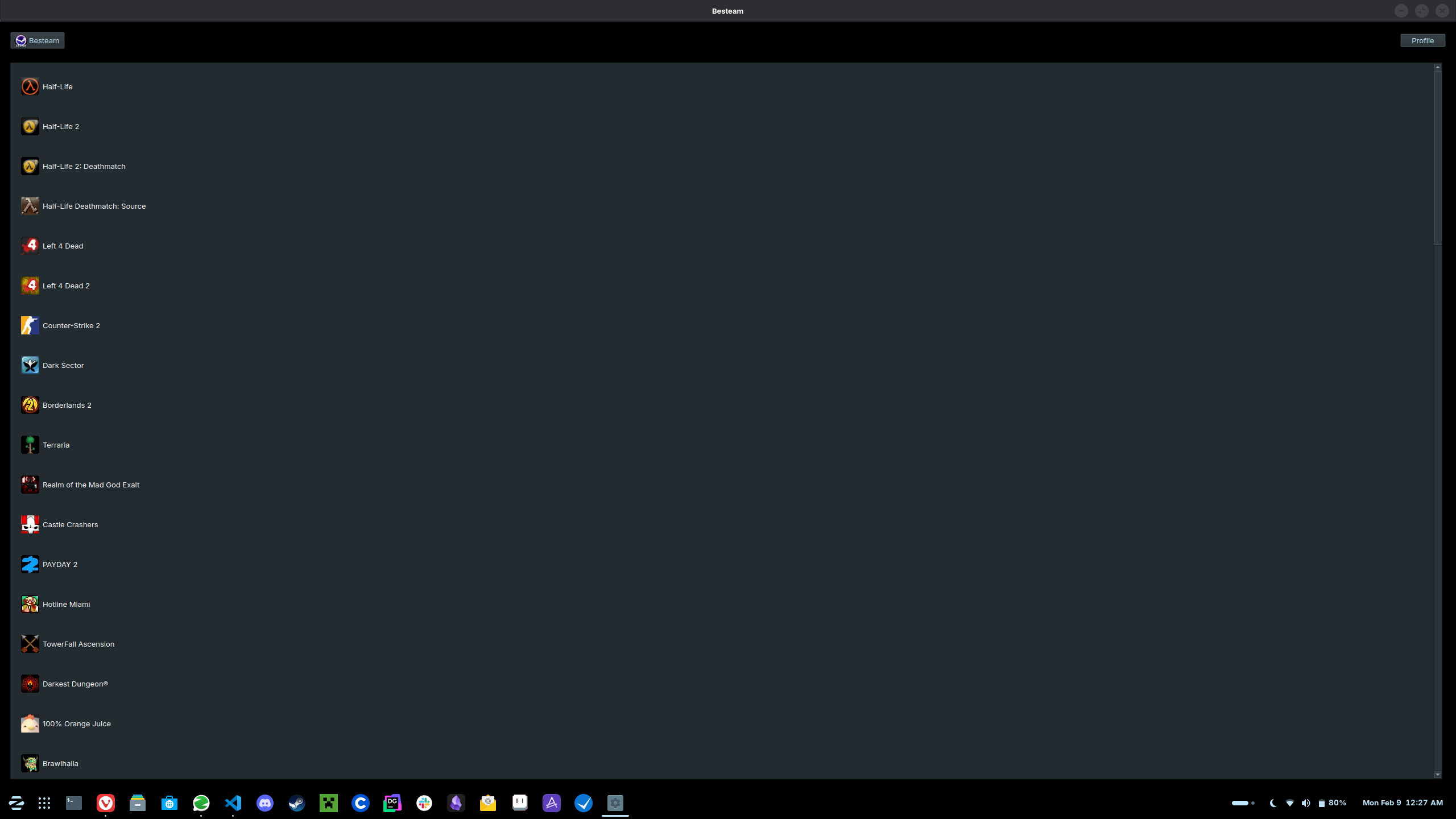Select Dark Sector in the game list
The width and height of the screenshot is (1456, 819).
point(63,365)
